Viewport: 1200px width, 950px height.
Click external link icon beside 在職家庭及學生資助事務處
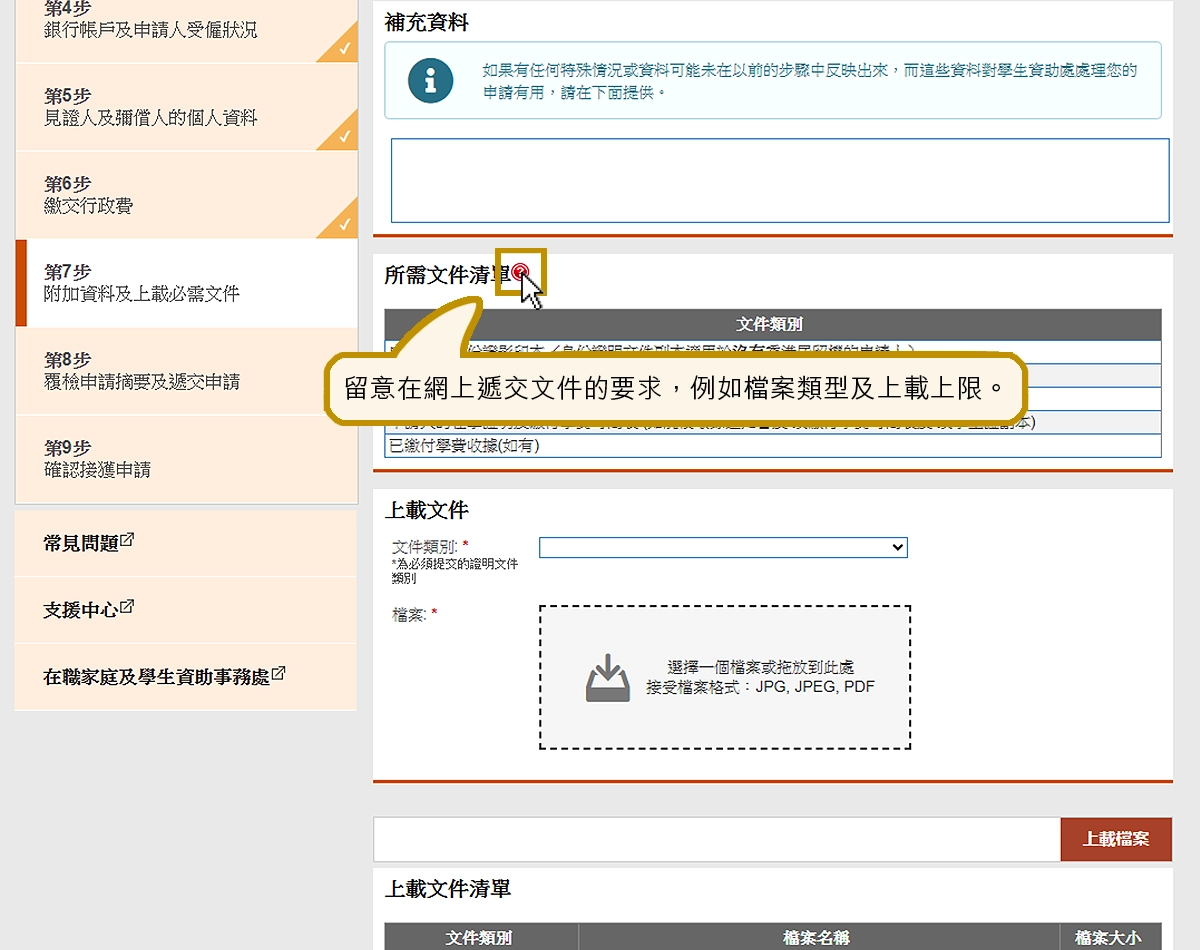click(x=278, y=675)
